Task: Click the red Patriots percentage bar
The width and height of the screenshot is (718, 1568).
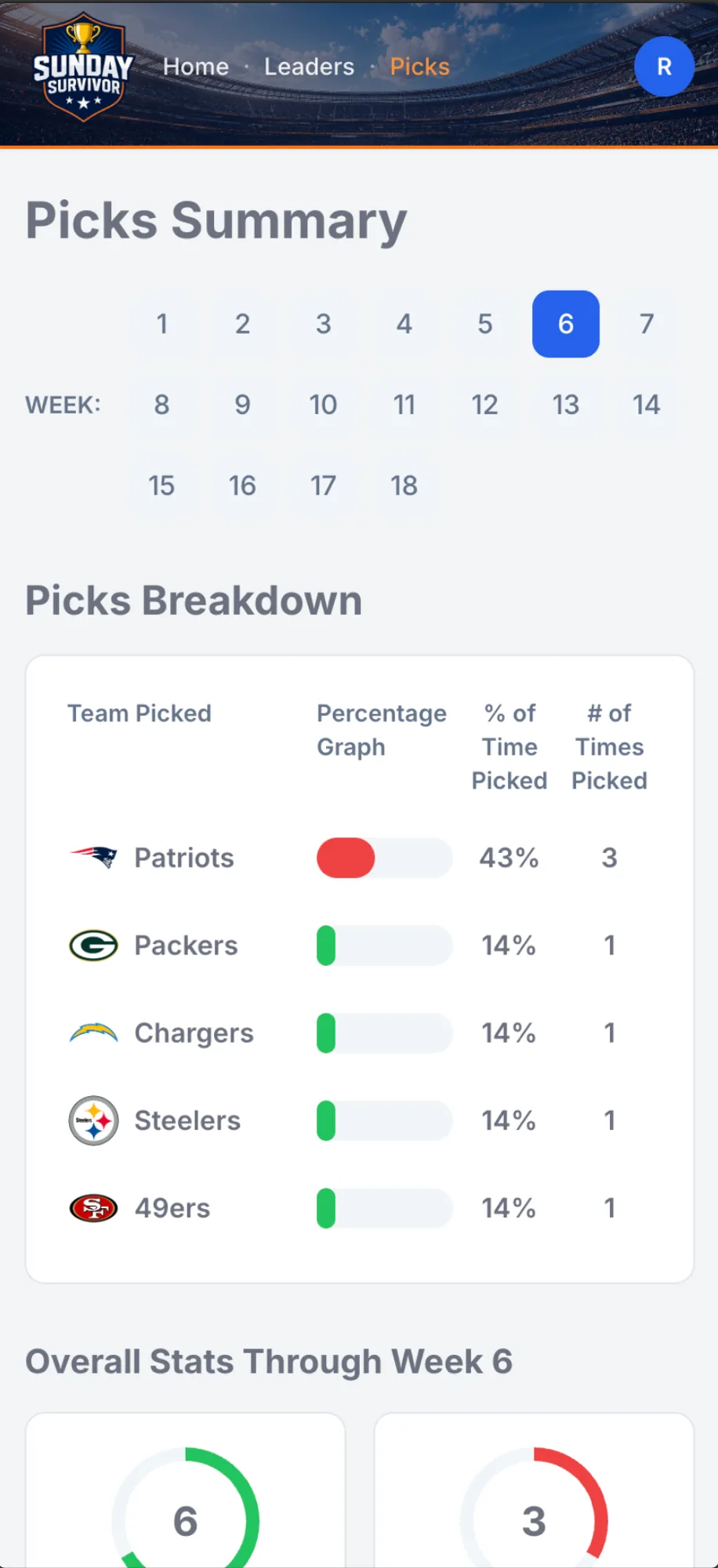Action: (346, 858)
